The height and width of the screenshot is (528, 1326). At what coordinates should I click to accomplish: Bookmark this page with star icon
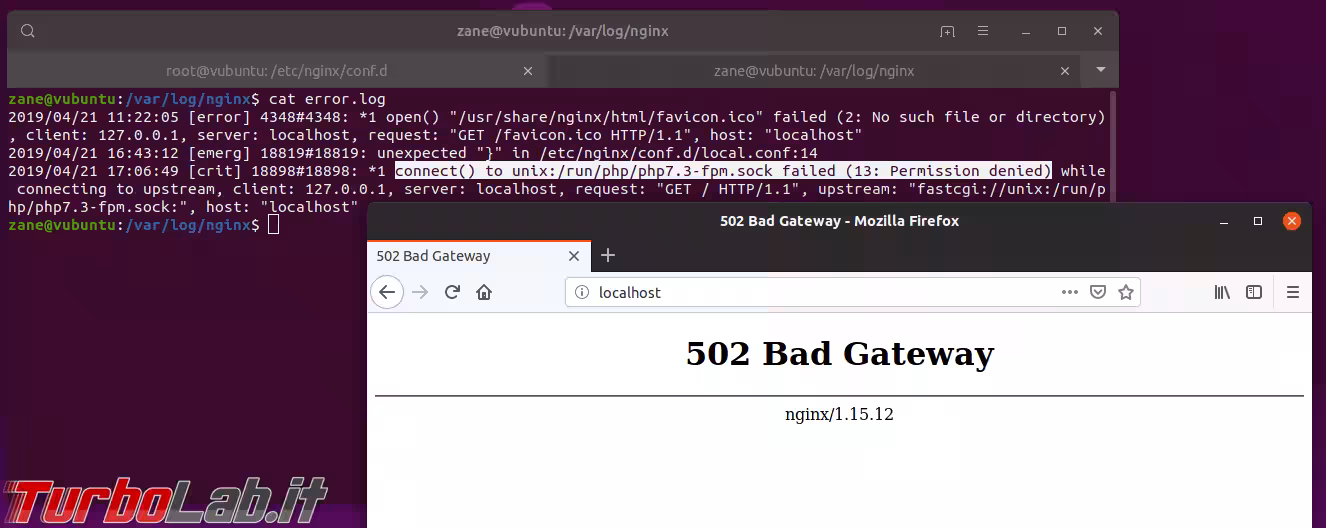[1126, 292]
